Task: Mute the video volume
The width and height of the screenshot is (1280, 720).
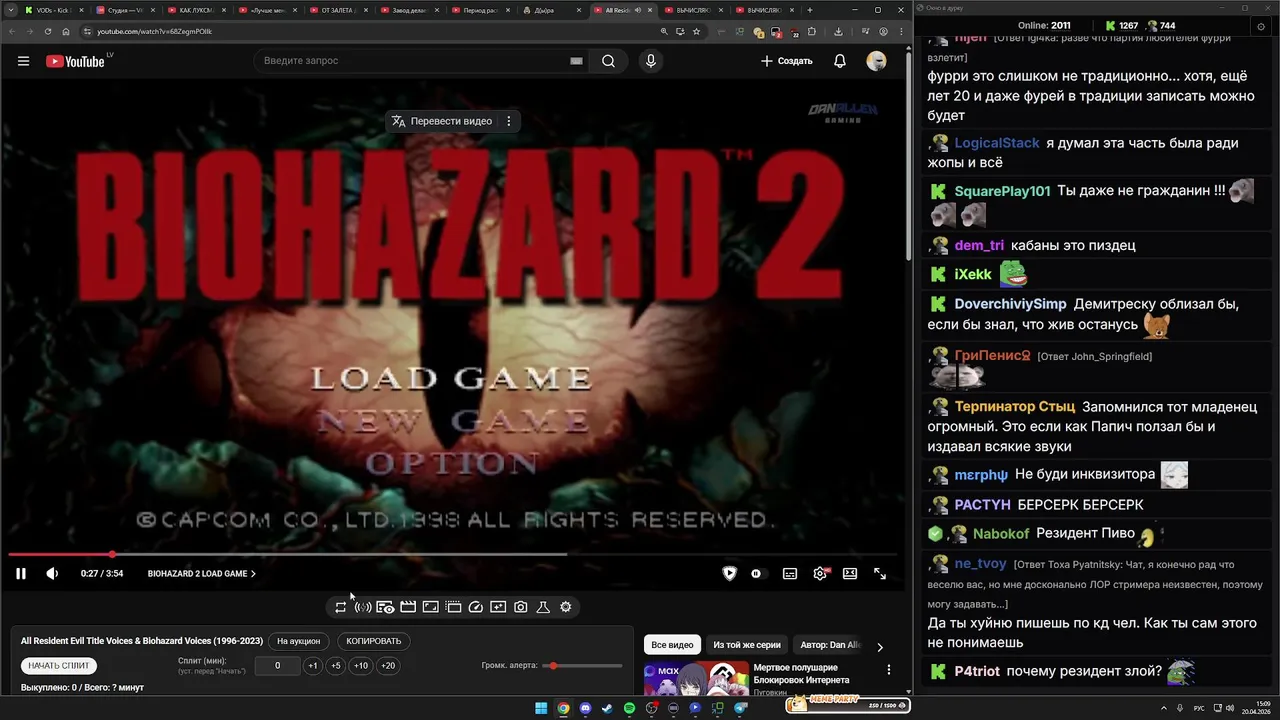Action: (52, 574)
